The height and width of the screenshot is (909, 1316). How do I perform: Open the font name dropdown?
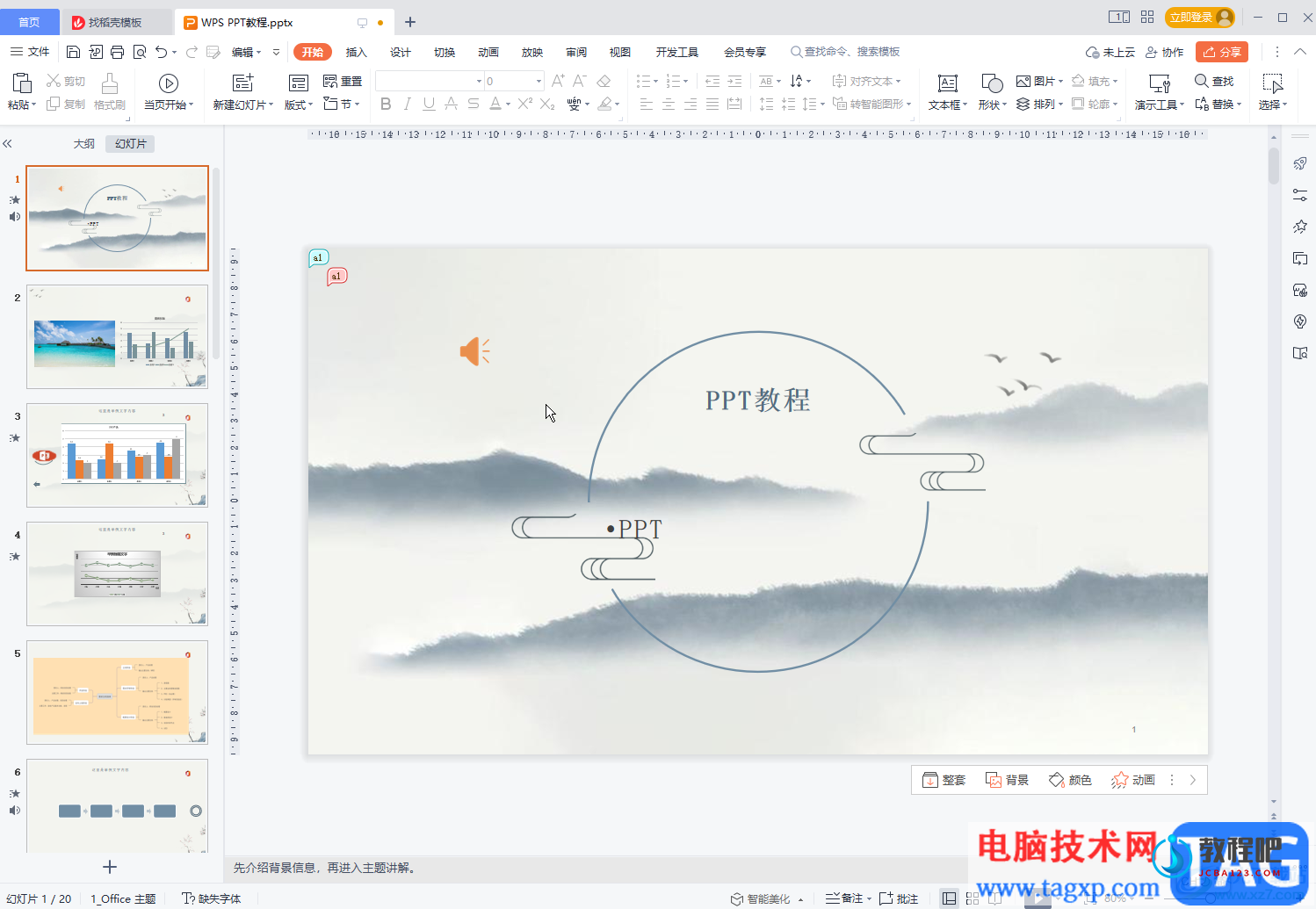(479, 81)
